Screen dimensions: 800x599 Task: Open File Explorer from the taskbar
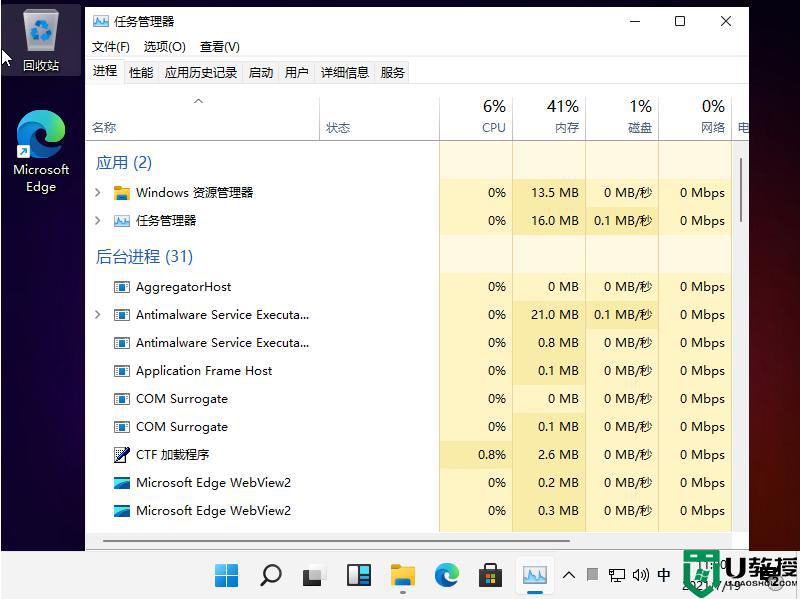403,575
